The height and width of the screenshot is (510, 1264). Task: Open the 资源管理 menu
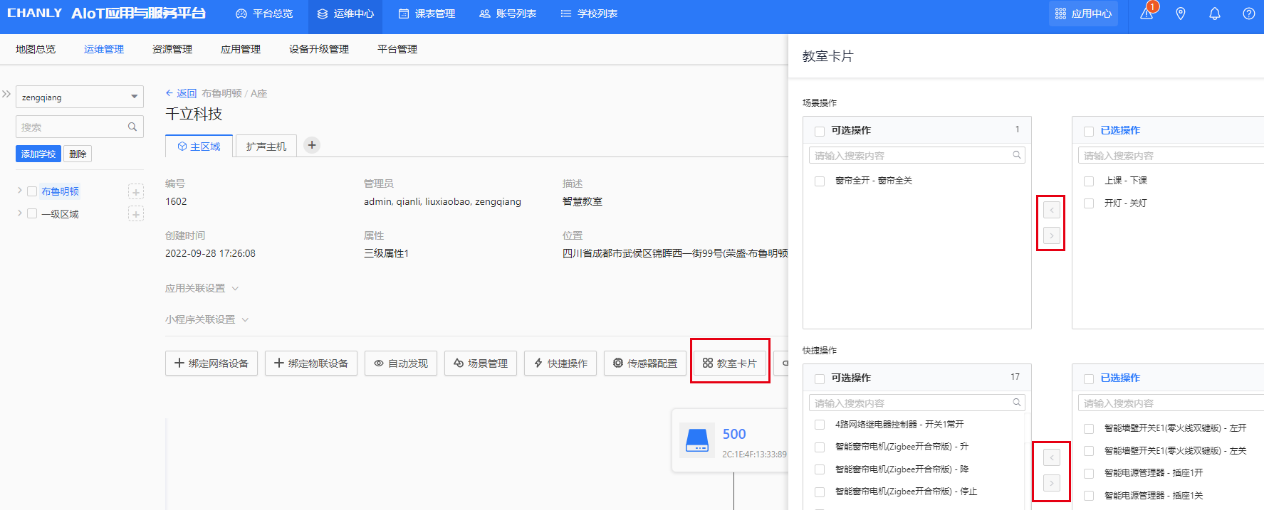point(172,49)
